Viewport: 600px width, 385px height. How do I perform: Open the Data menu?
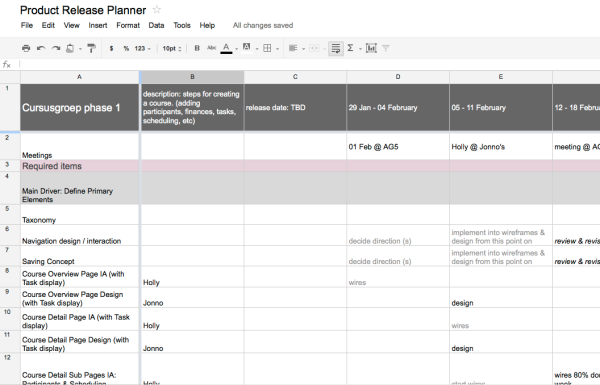pyautogui.click(x=157, y=25)
